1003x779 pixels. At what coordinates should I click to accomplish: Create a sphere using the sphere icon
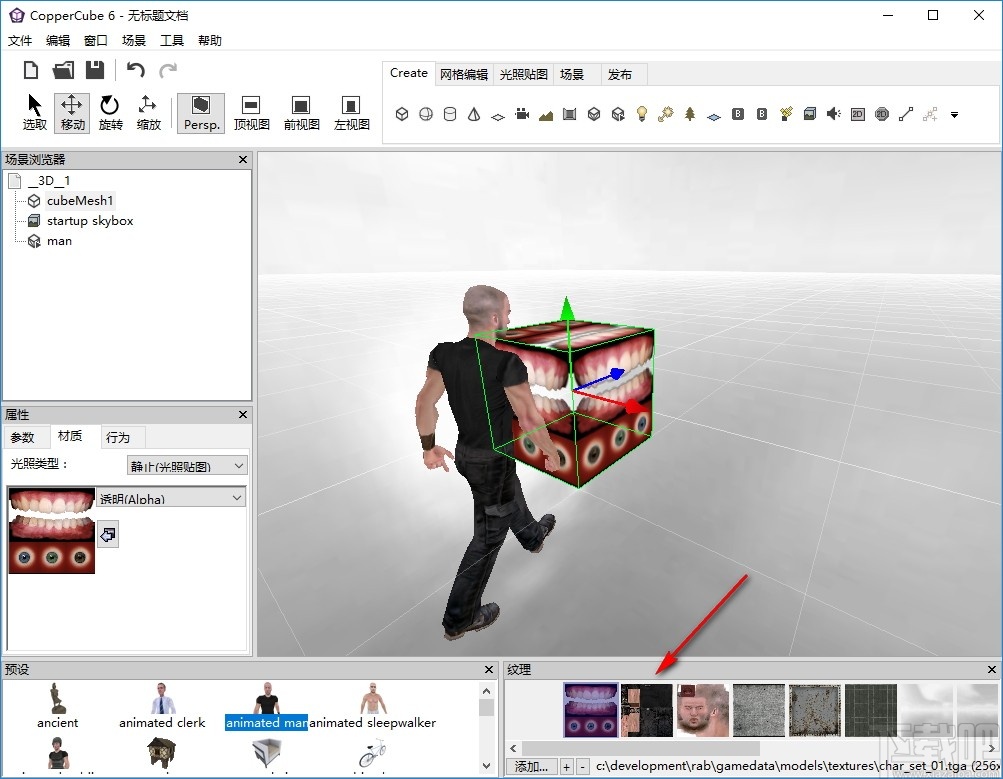(x=426, y=114)
